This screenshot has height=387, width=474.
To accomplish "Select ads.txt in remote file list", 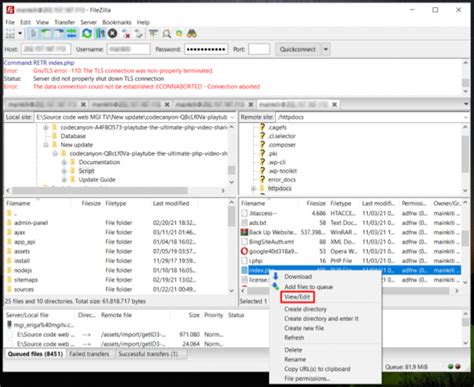I will coord(258,223).
